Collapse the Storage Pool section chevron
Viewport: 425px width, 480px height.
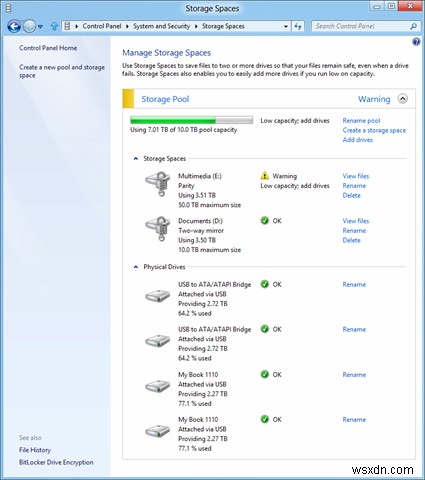click(403, 99)
